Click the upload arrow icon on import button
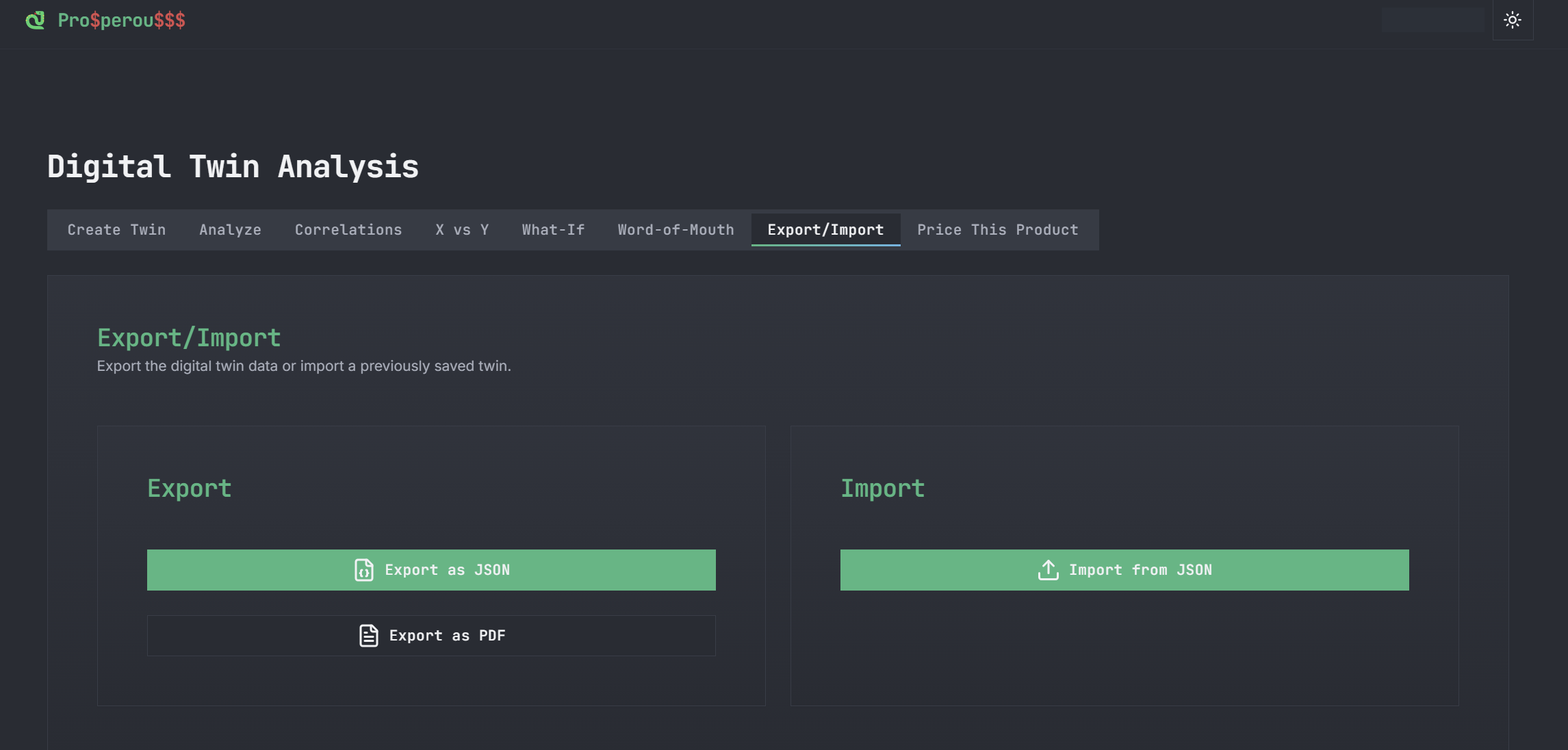1568x750 pixels. tap(1048, 570)
